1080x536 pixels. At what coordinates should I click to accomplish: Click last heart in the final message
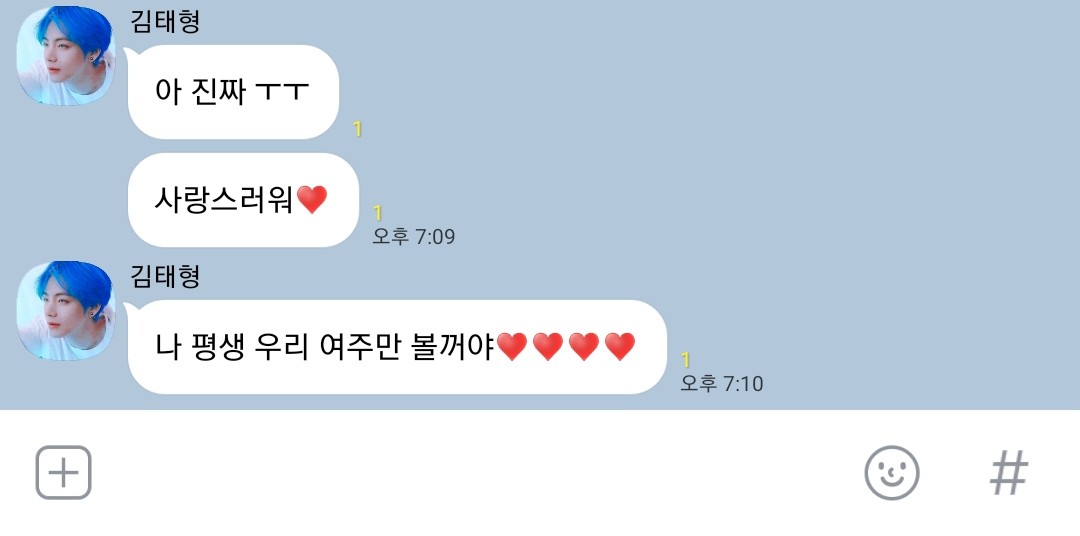[620, 347]
